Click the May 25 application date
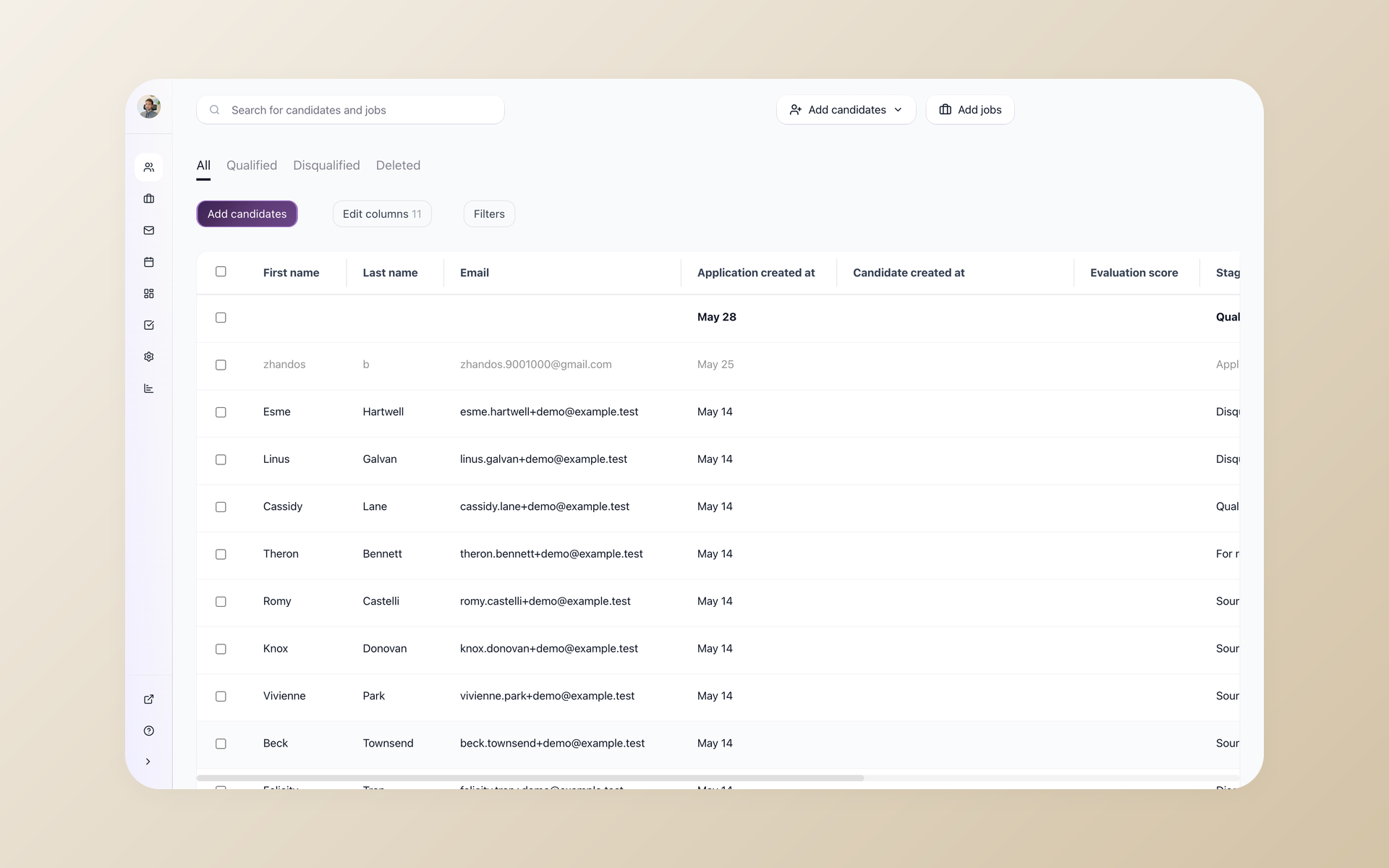The width and height of the screenshot is (1389, 868). [715, 365]
